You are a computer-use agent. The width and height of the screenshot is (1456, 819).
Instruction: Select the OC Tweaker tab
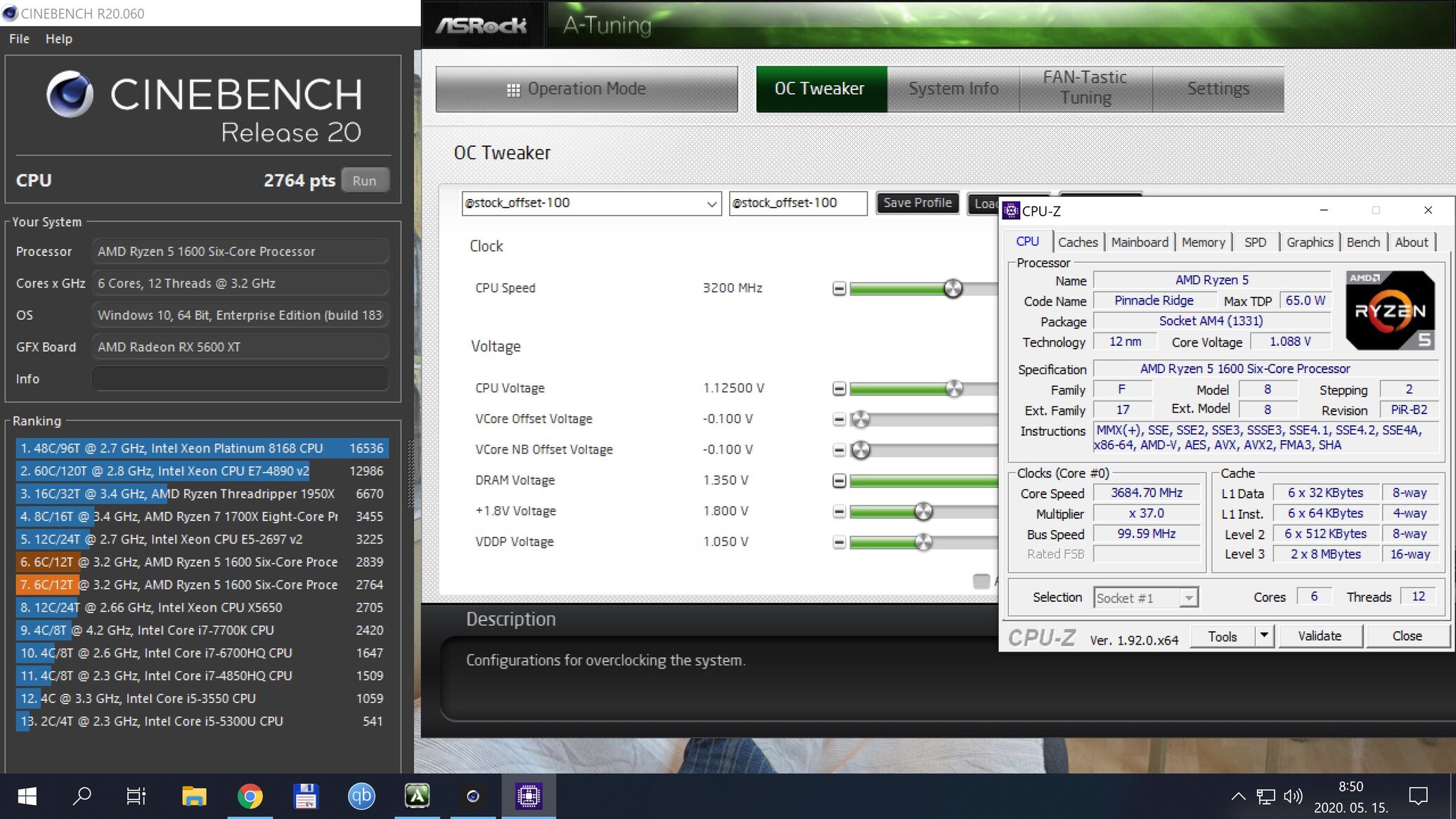821,89
